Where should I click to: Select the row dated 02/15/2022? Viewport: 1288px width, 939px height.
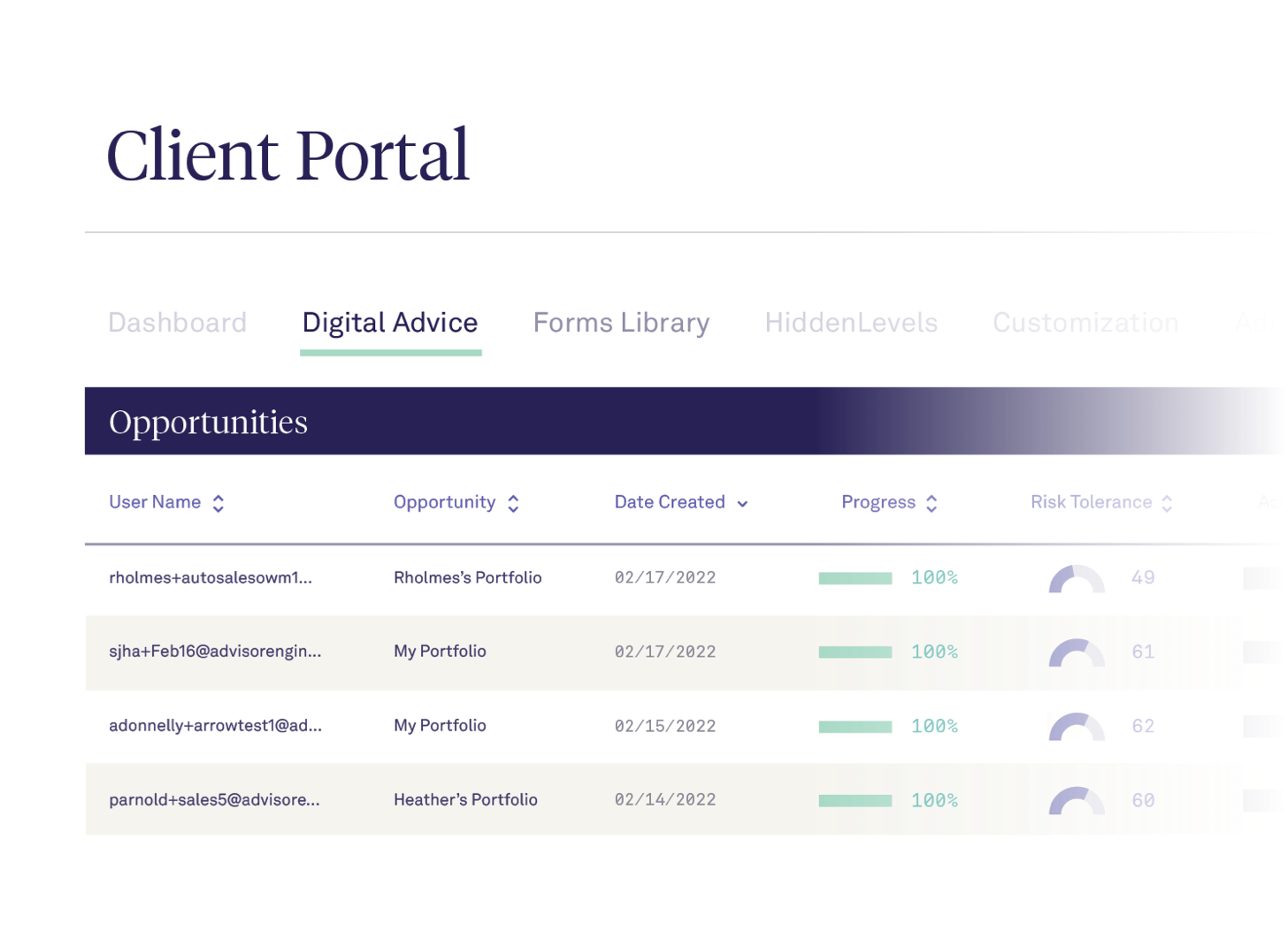tap(666, 726)
